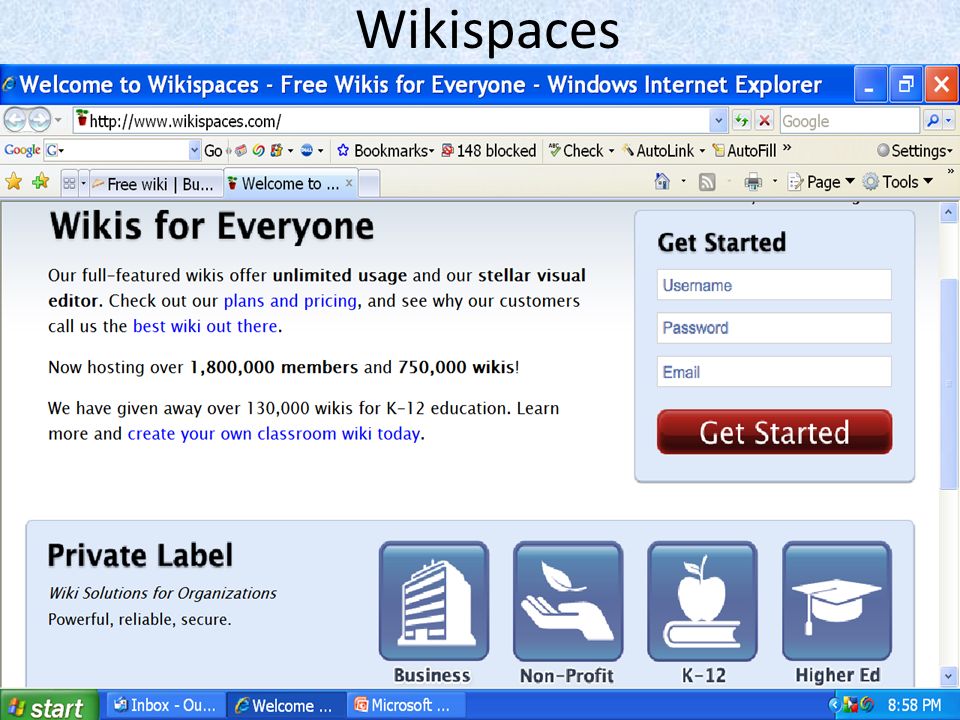Open the Bookmarks toolbar menu
This screenshot has width=960, height=720.
click(386, 151)
